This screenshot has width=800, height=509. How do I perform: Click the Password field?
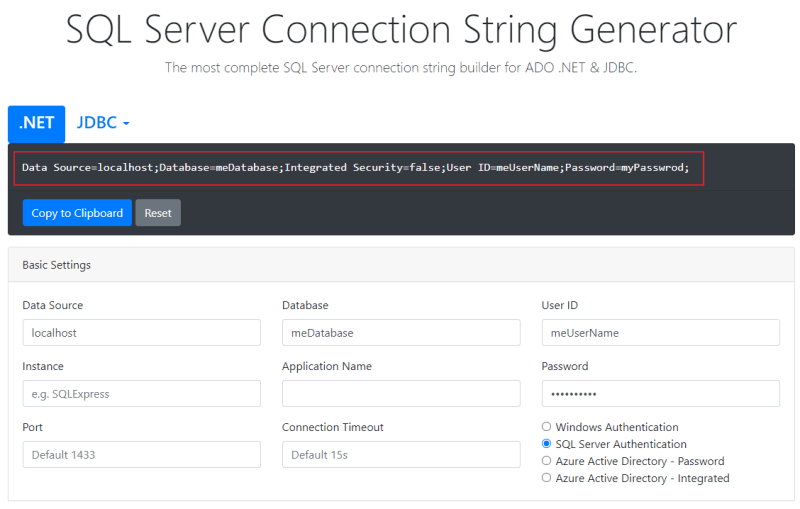pyautogui.click(x=661, y=394)
